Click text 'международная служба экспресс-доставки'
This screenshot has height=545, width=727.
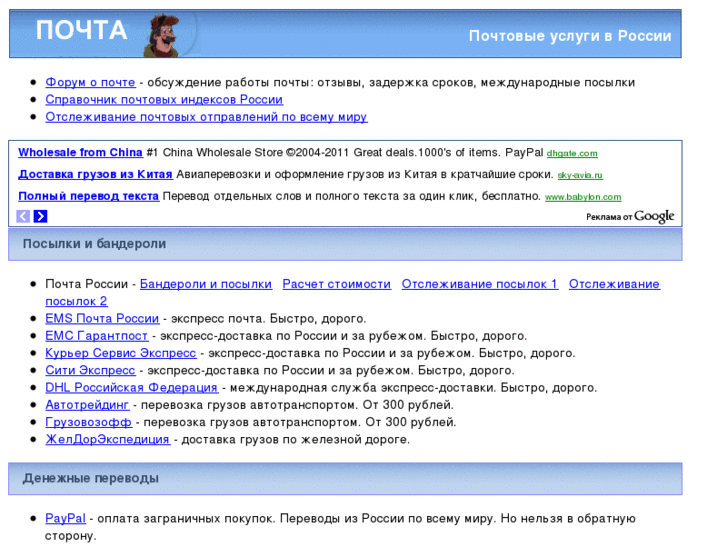coord(363,387)
